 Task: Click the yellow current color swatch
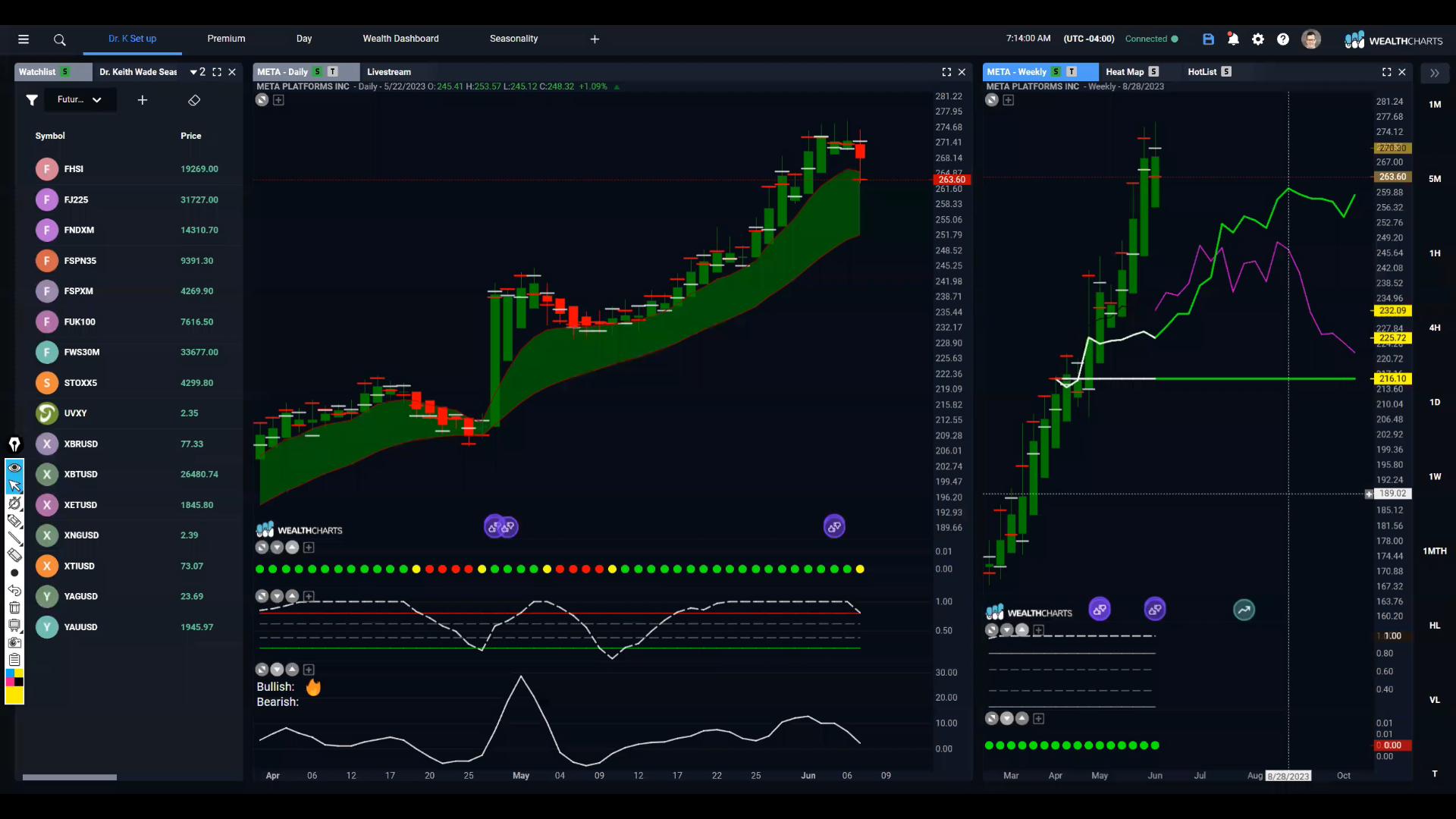tap(14, 695)
